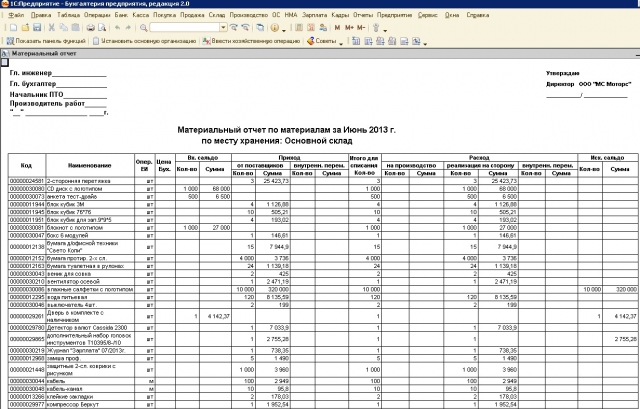Screen dimensions: 640x409
Task: Open the Зарплата menu
Action: (314, 15)
